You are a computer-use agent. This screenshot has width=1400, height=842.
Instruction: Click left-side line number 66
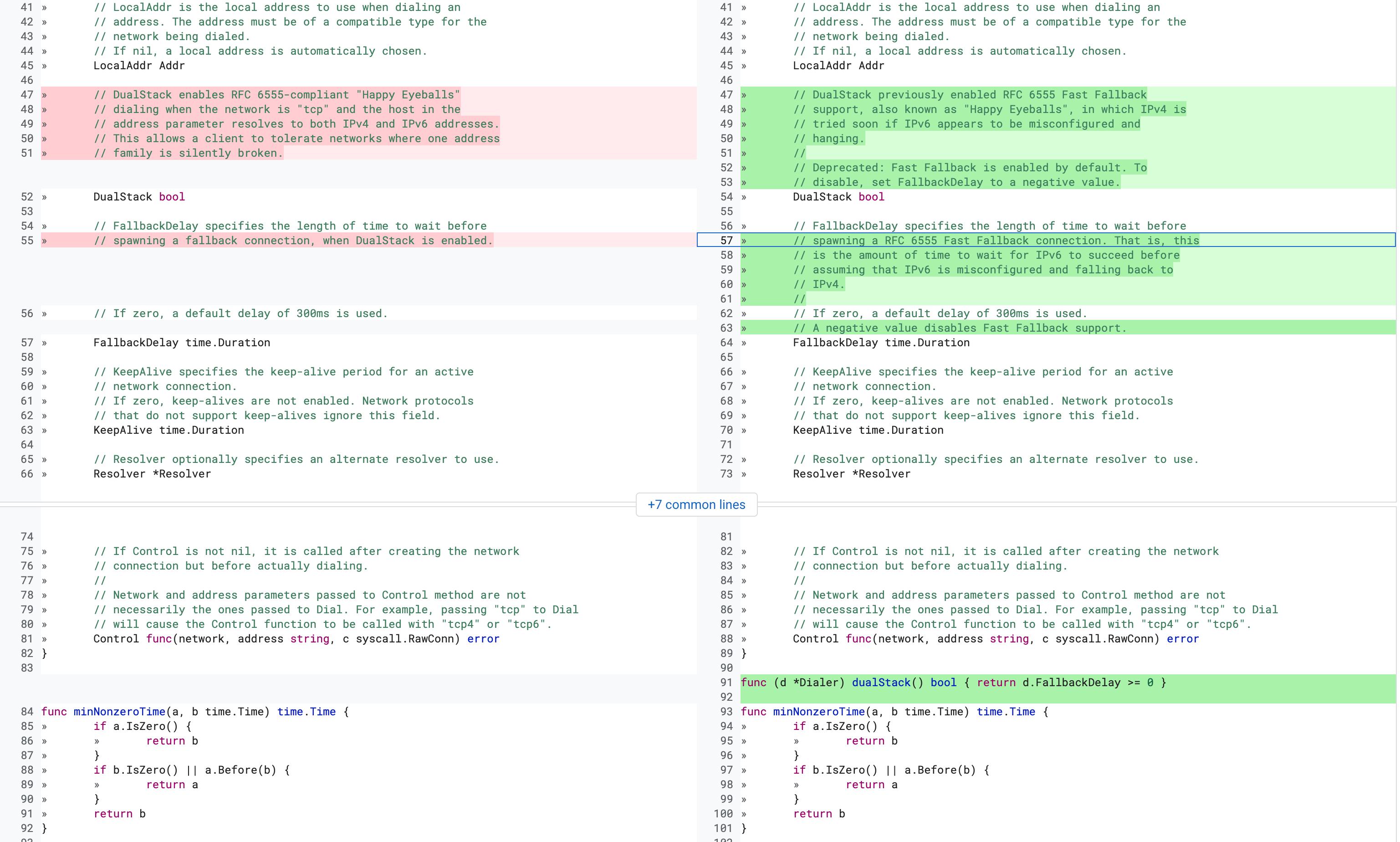click(27, 474)
